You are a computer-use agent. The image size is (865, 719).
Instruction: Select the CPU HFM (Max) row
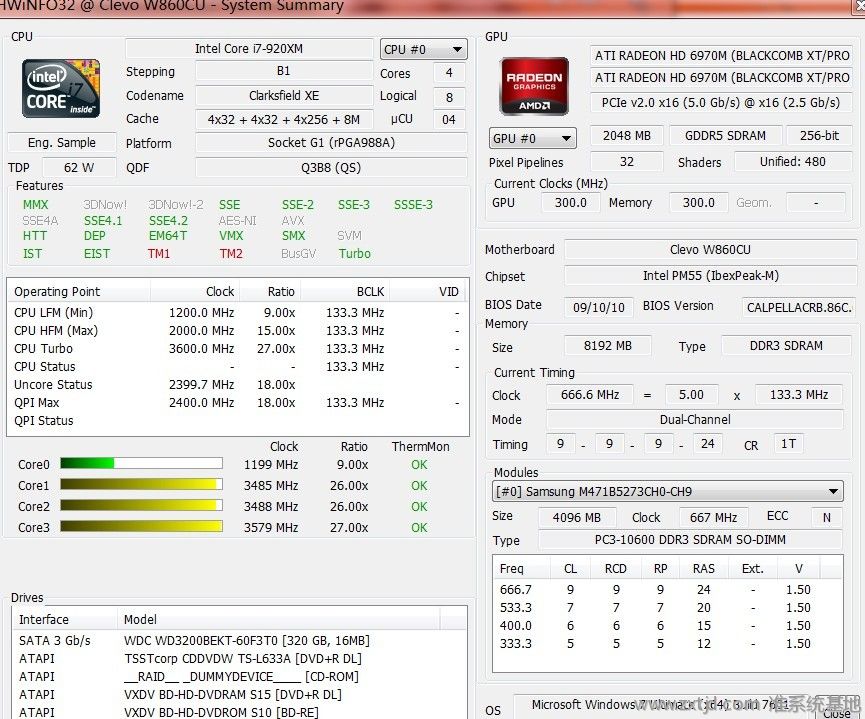pos(237,331)
